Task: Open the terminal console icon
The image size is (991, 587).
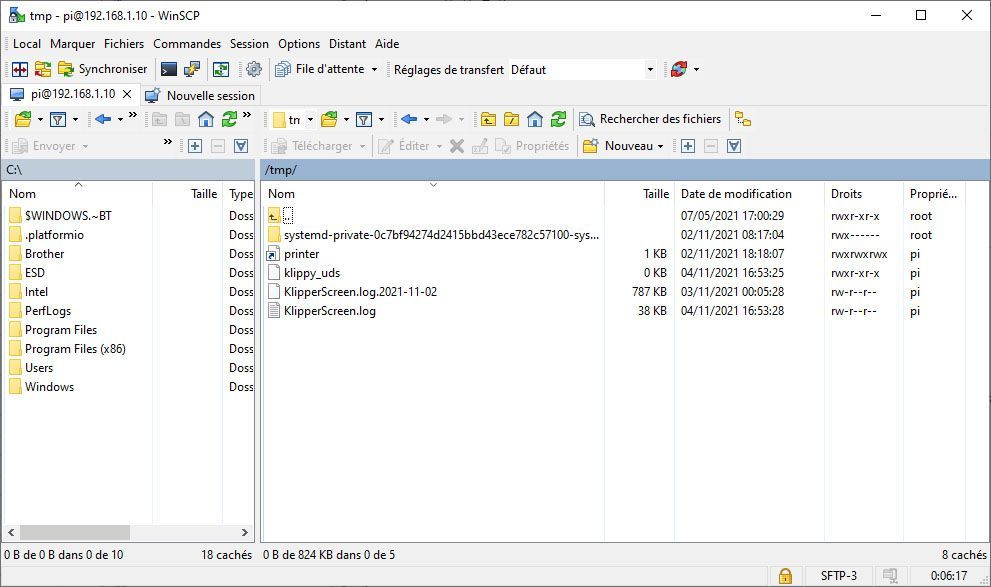Action: click(169, 70)
